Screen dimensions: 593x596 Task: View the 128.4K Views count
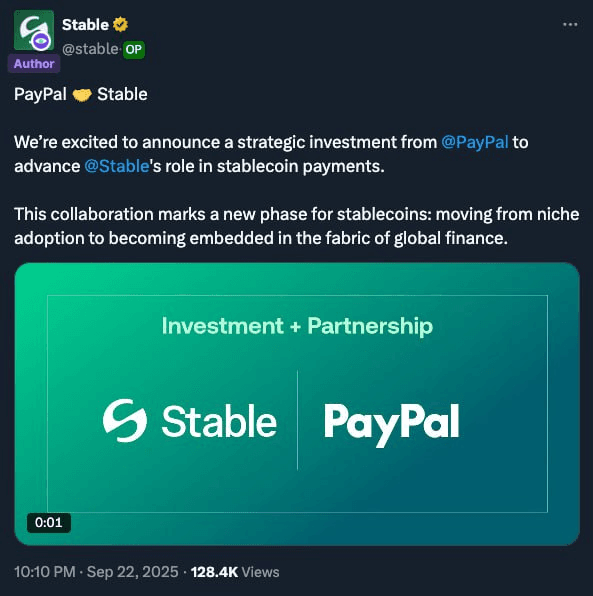pos(235,572)
